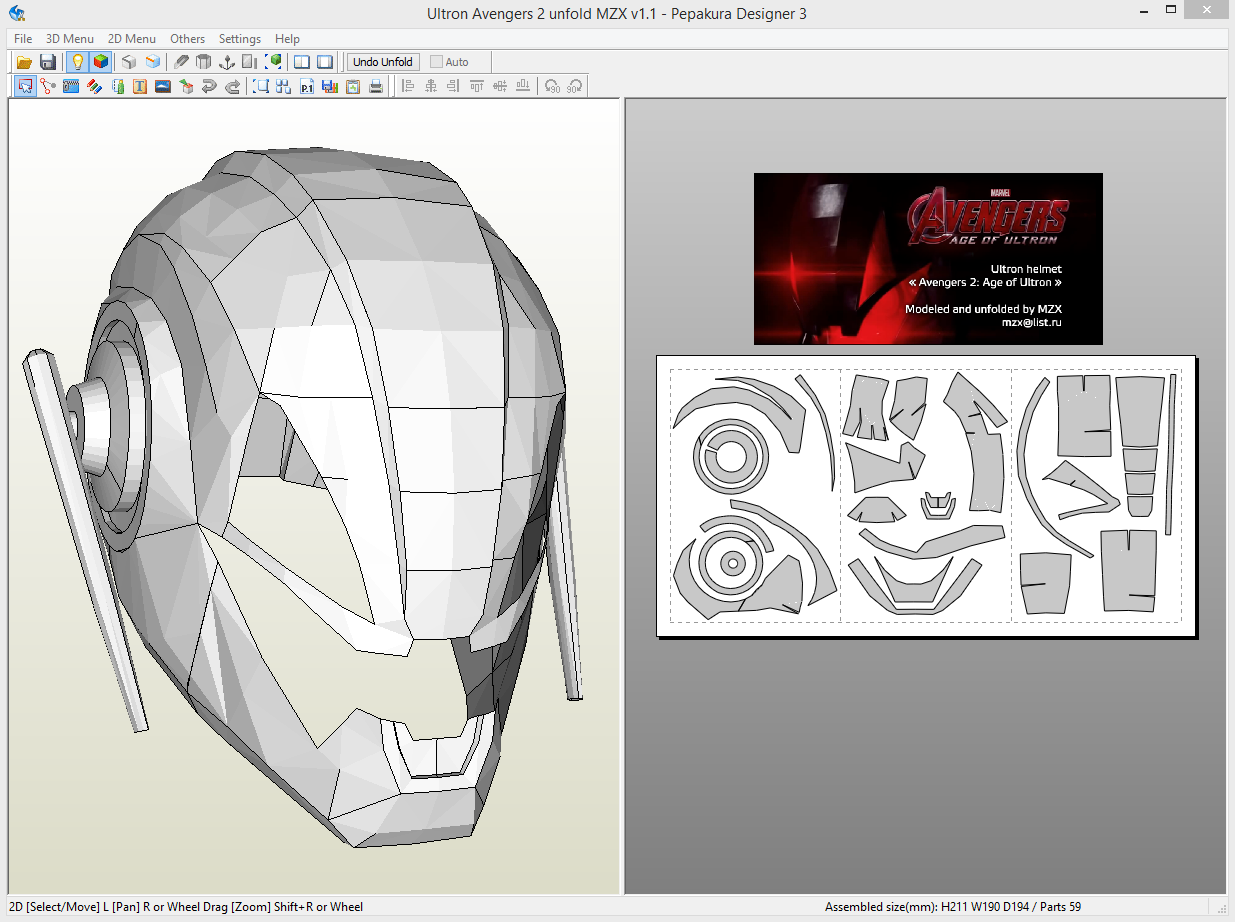Viewport: 1235px width, 922px height.
Task: Select the orange T text tool
Action: (x=140, y=86)
